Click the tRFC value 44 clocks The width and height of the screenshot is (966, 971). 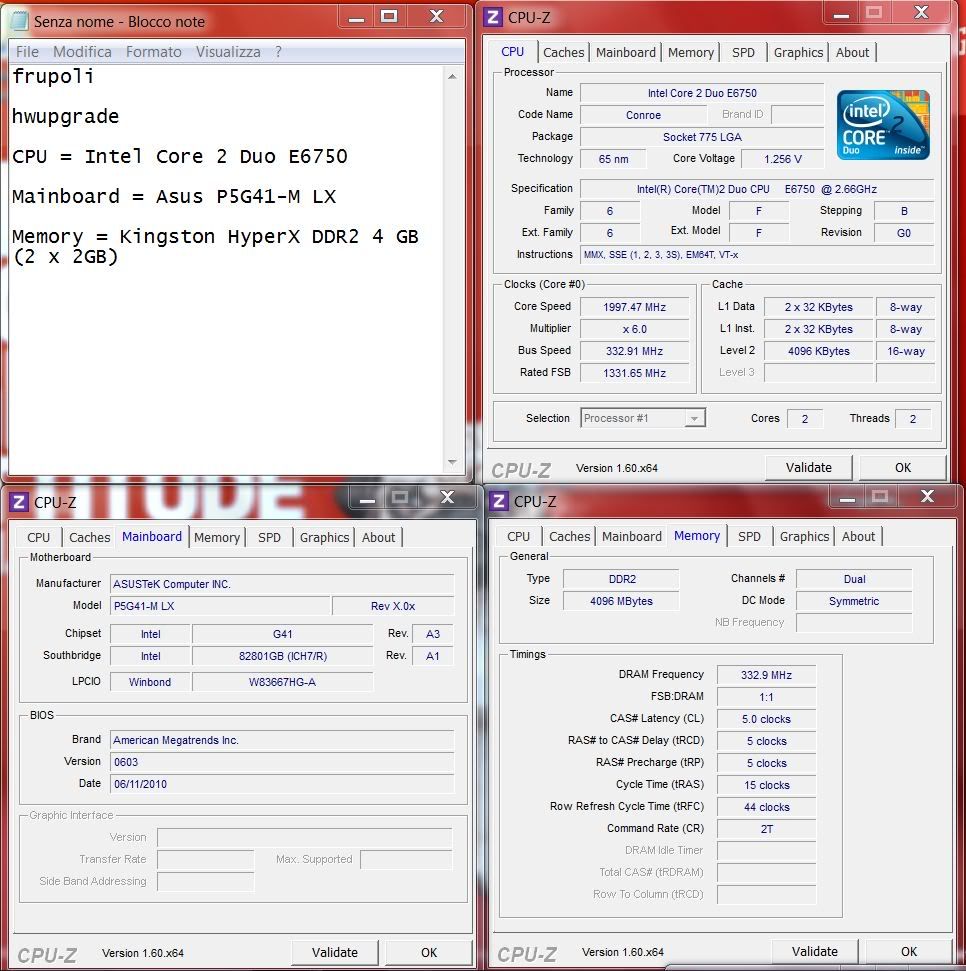[x=767, y=807]
